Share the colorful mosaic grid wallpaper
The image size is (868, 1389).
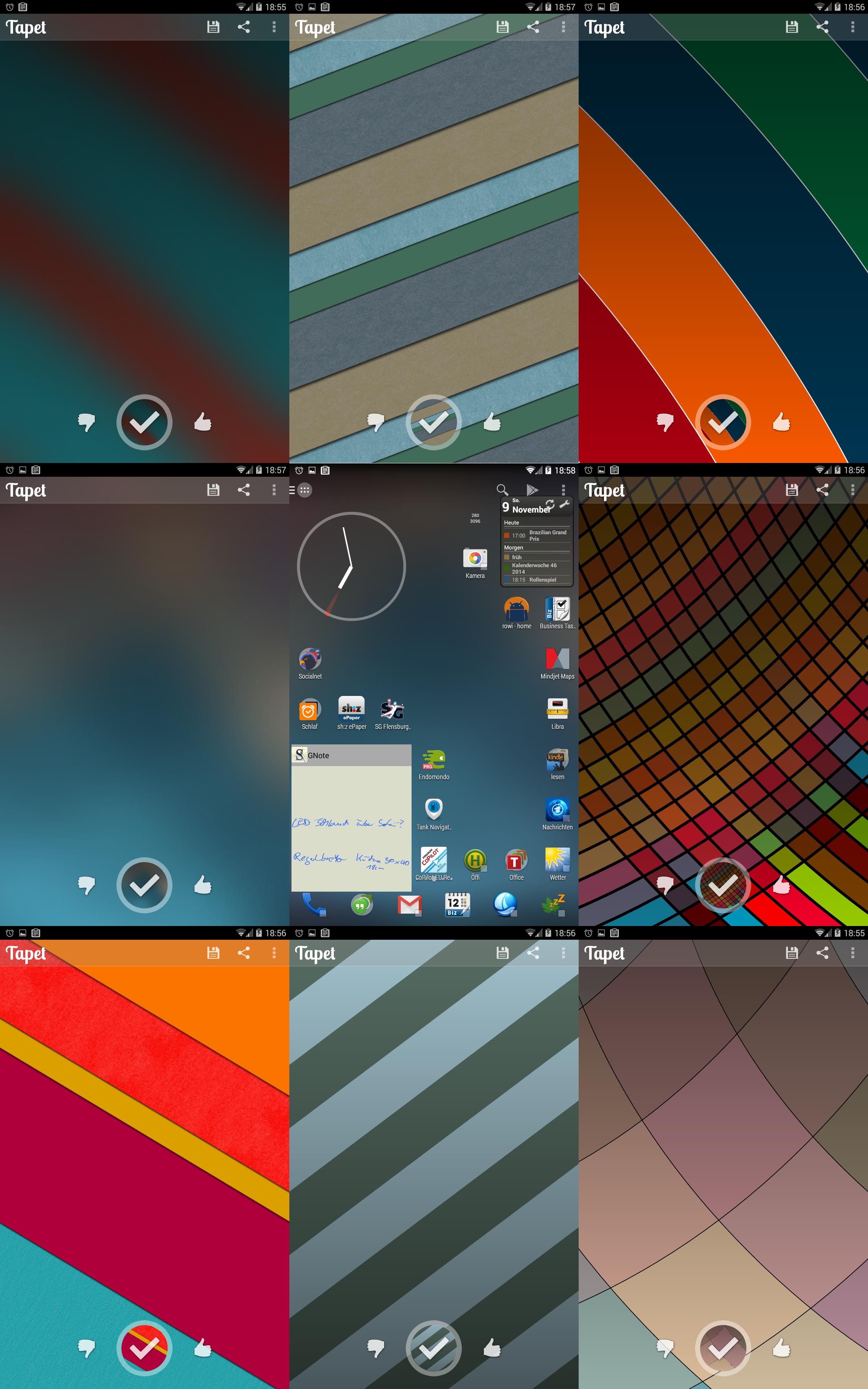tap(822, 490)
